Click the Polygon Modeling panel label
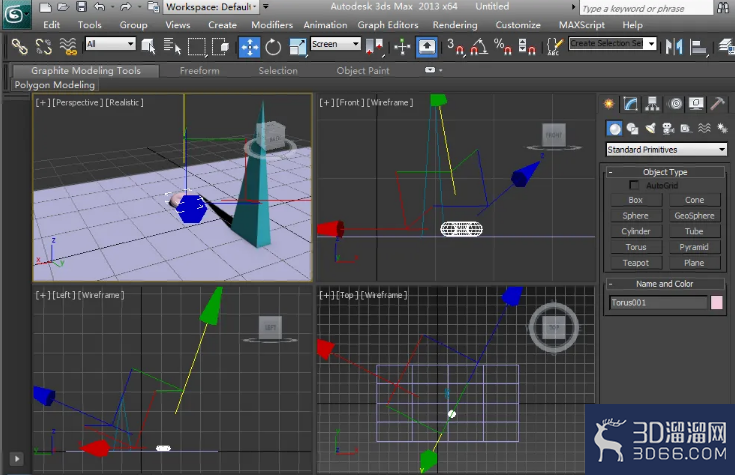This screenshot has height=475, width=735. 54,85
